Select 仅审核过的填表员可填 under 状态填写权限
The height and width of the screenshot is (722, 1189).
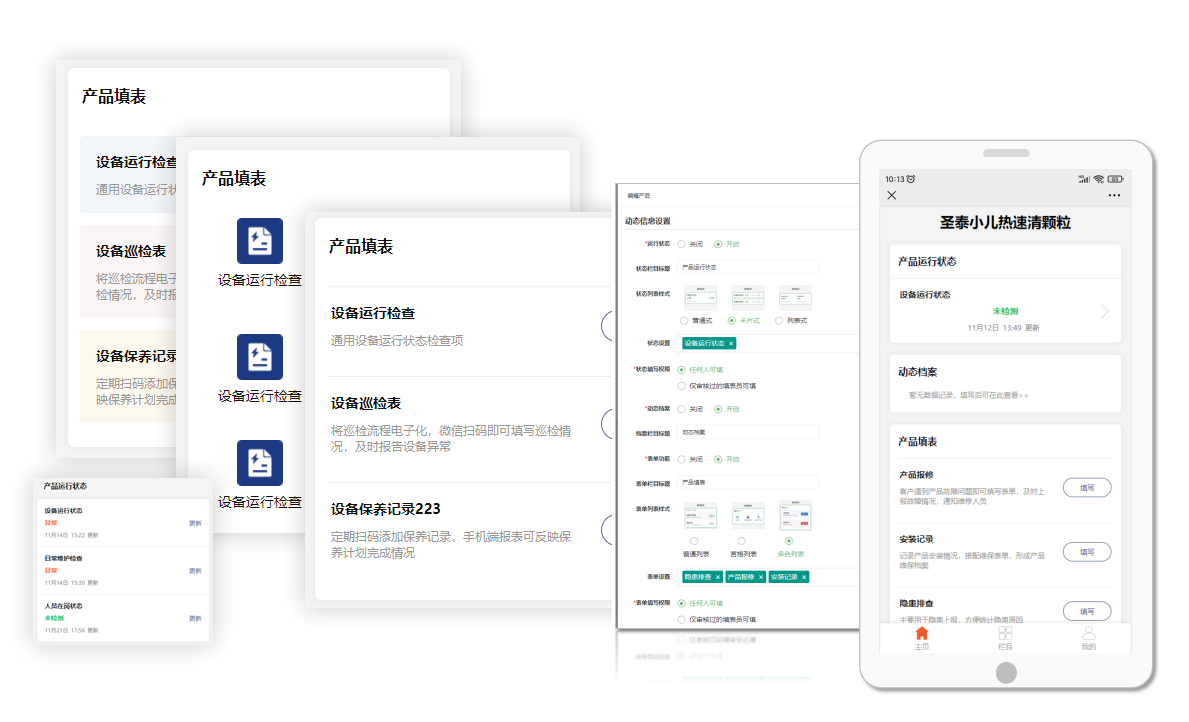pos(682,385)
